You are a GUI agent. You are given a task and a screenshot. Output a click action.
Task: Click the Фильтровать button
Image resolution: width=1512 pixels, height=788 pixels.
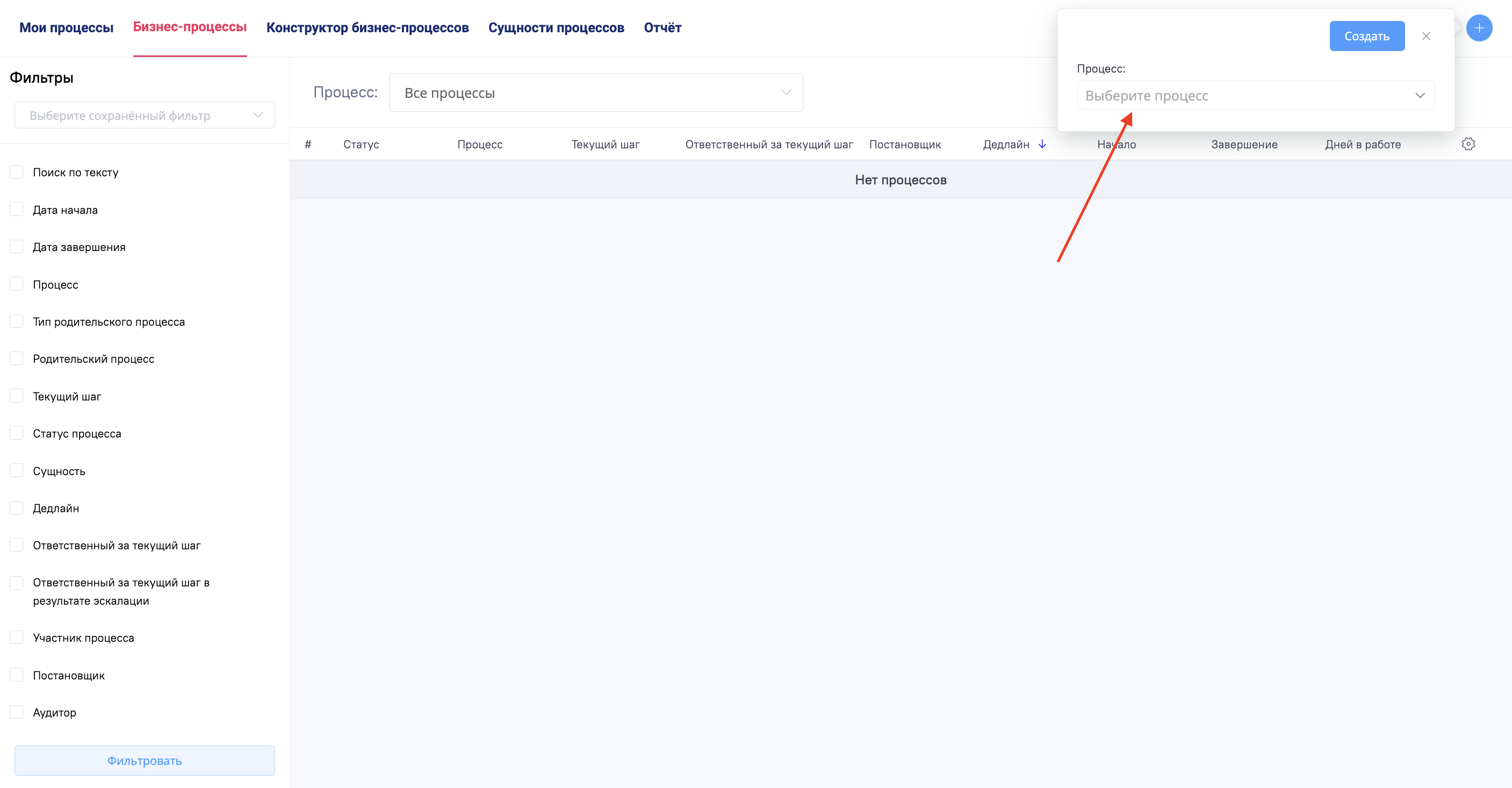click(145, 761)
